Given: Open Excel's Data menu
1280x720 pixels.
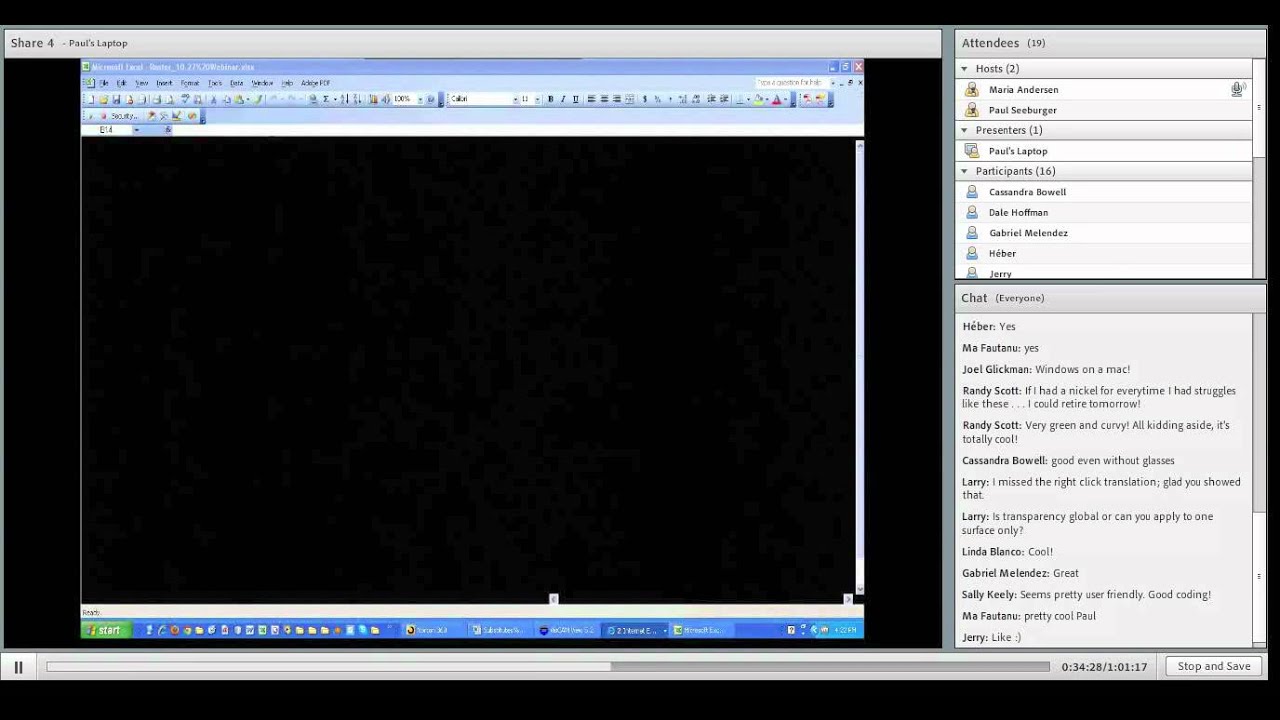Looking at the screenshot, I should coord(237,83).
